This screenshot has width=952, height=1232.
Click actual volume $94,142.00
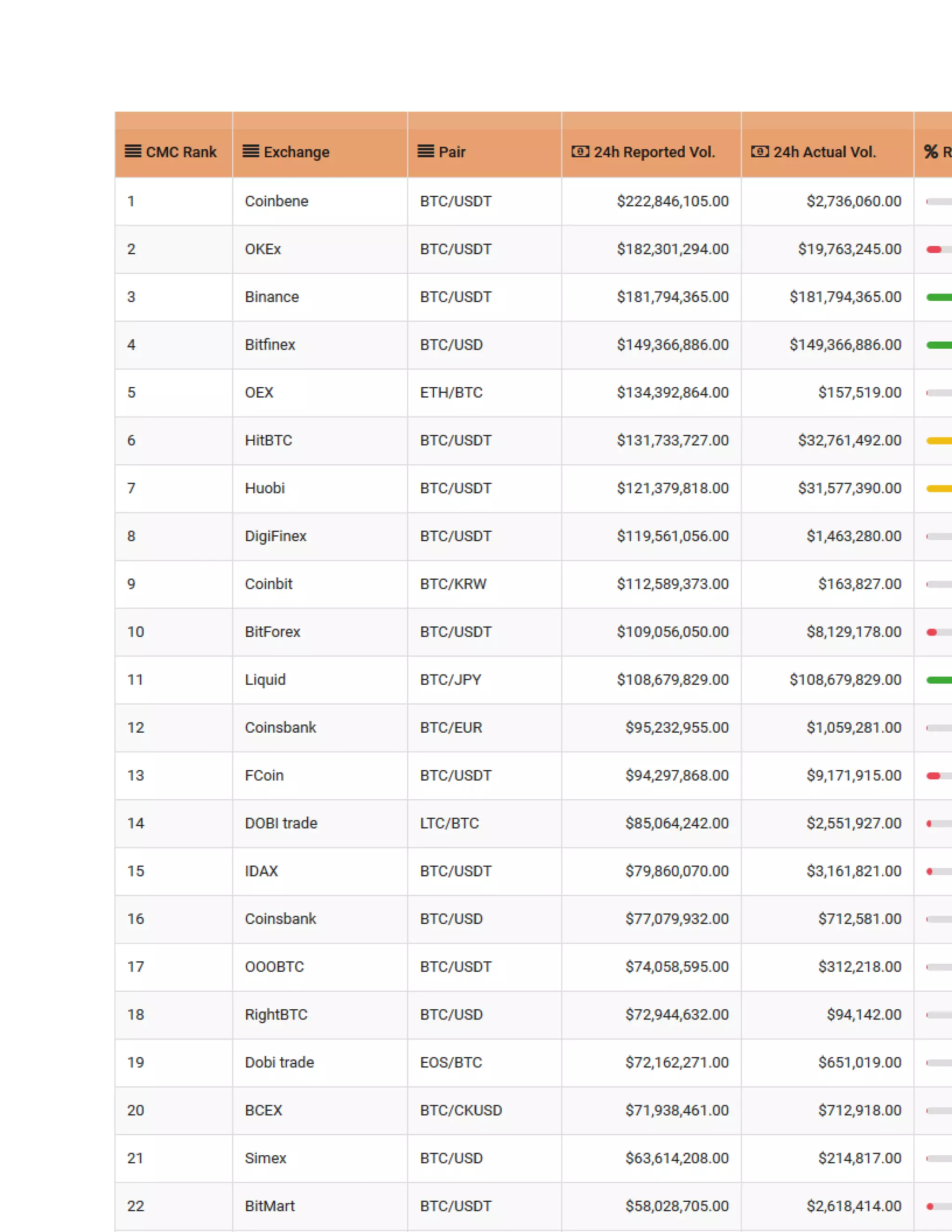point(864,1015)
